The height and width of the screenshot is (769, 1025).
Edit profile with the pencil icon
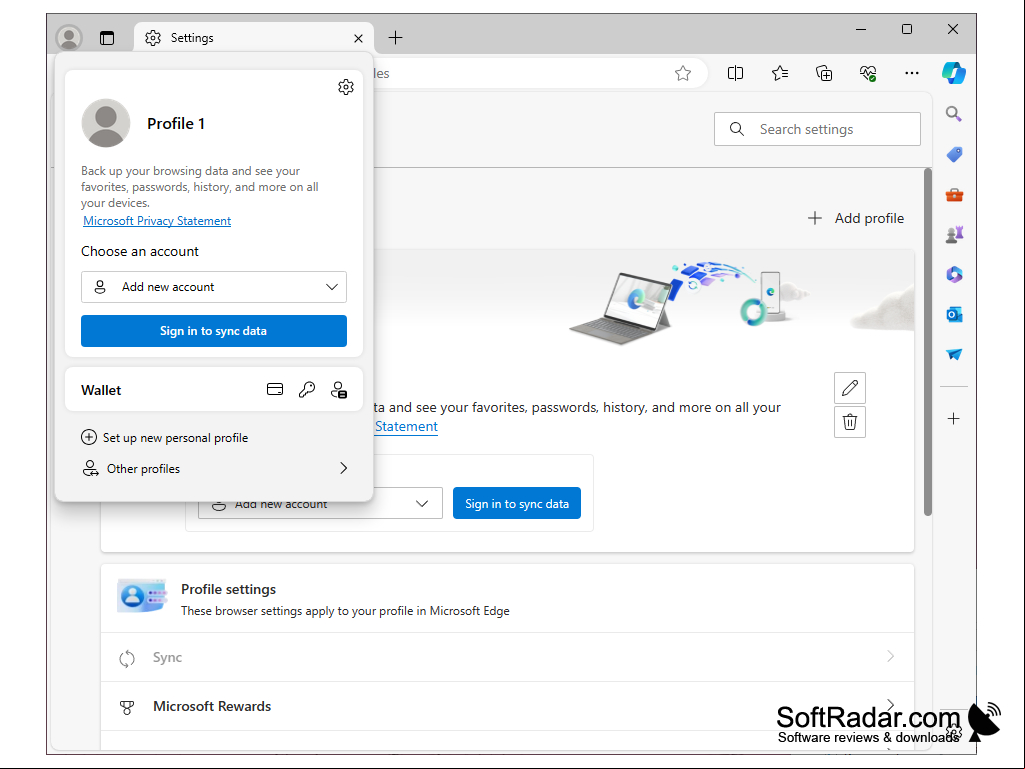[x=850, y=388]
